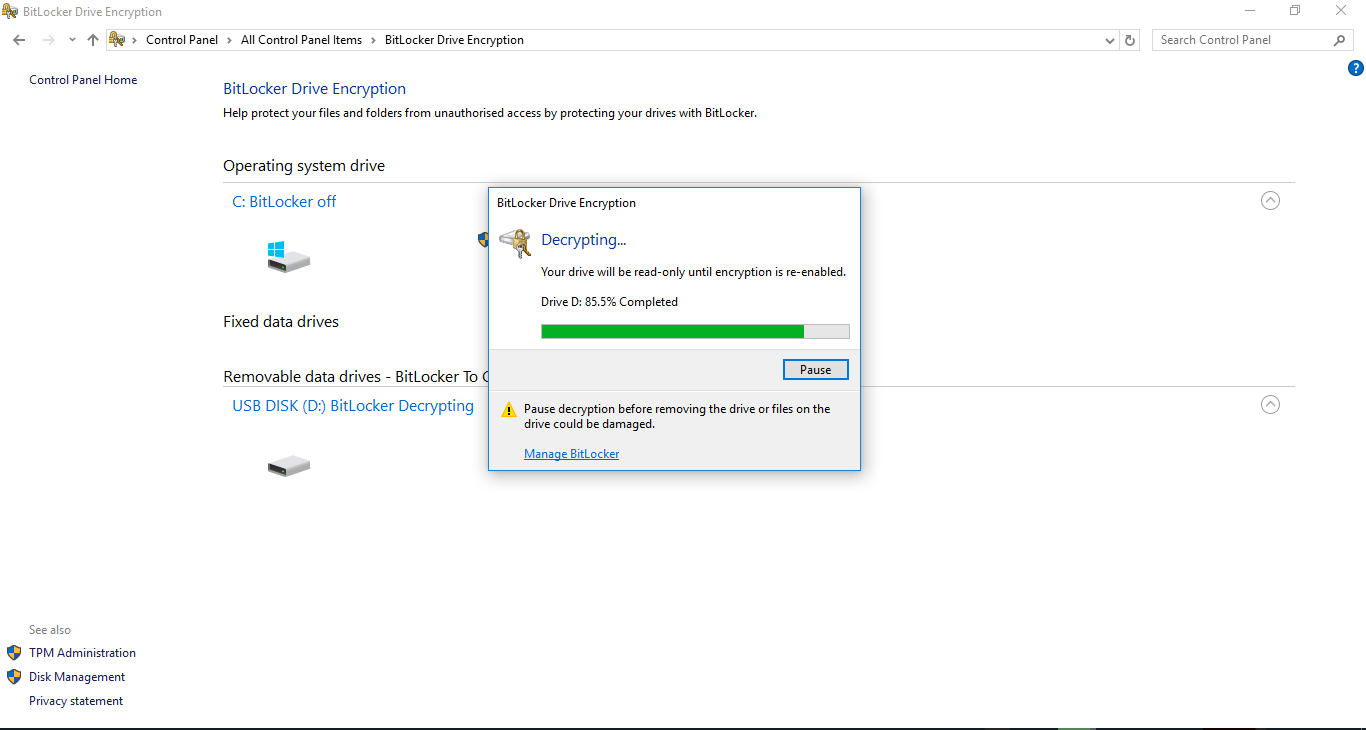Image resolution: width=1366 pixels, height=730 pixels.
Task: Open the address bar history dropdown
Action: [x=1110, y=40]
